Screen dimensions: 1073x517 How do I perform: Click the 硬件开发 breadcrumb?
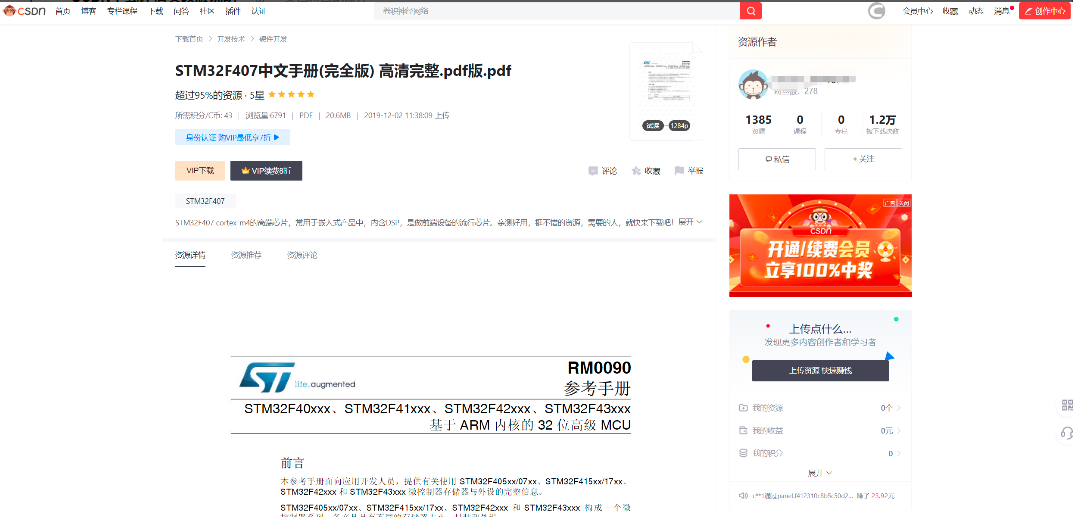coord(272,39)
